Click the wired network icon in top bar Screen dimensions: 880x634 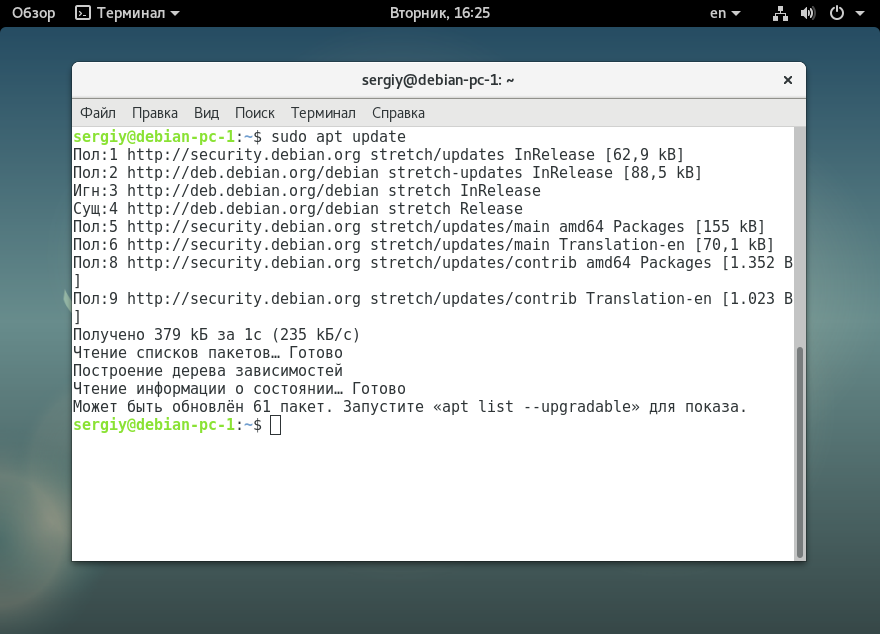point(780,13)
